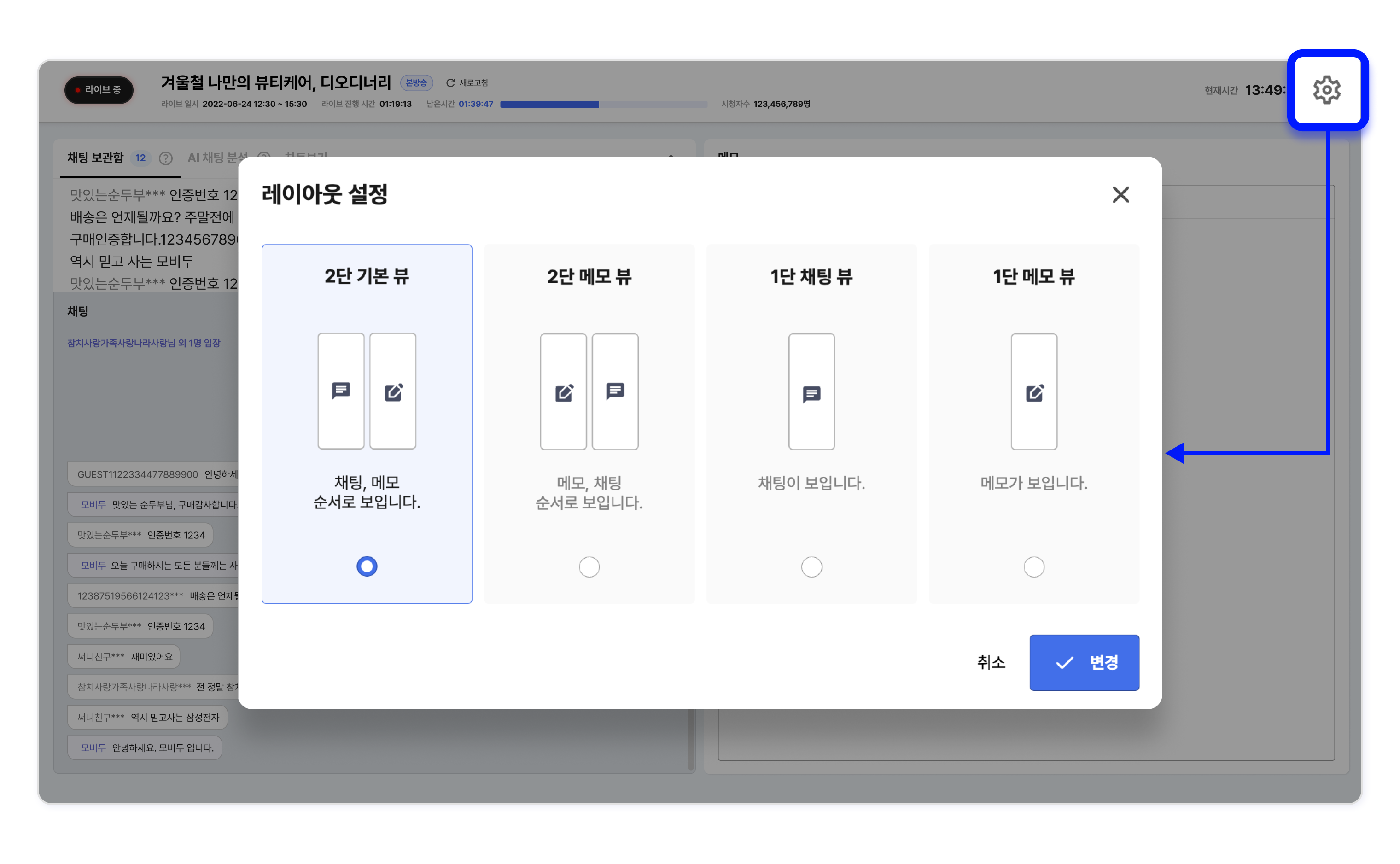Click the 참치사랑가족사랑나라사랑님 entry notice link

(x=143, y=343)
